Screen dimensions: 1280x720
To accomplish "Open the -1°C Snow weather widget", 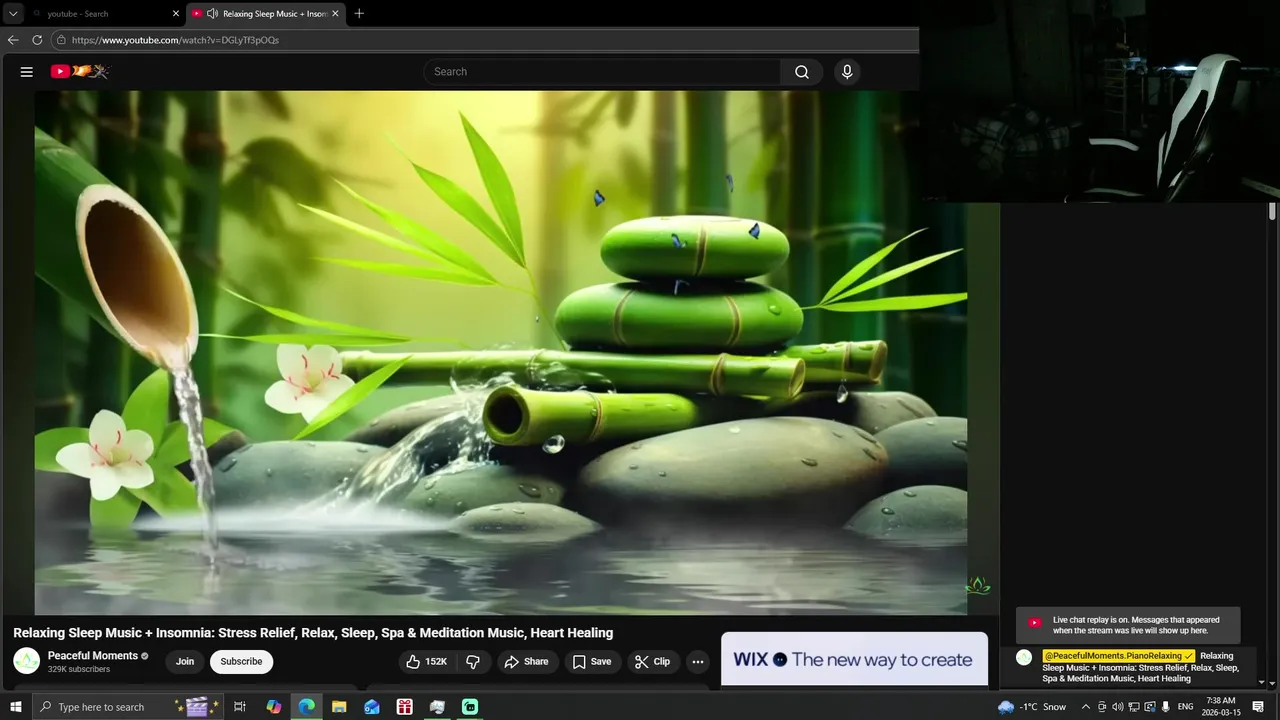I will (1032, 707).
